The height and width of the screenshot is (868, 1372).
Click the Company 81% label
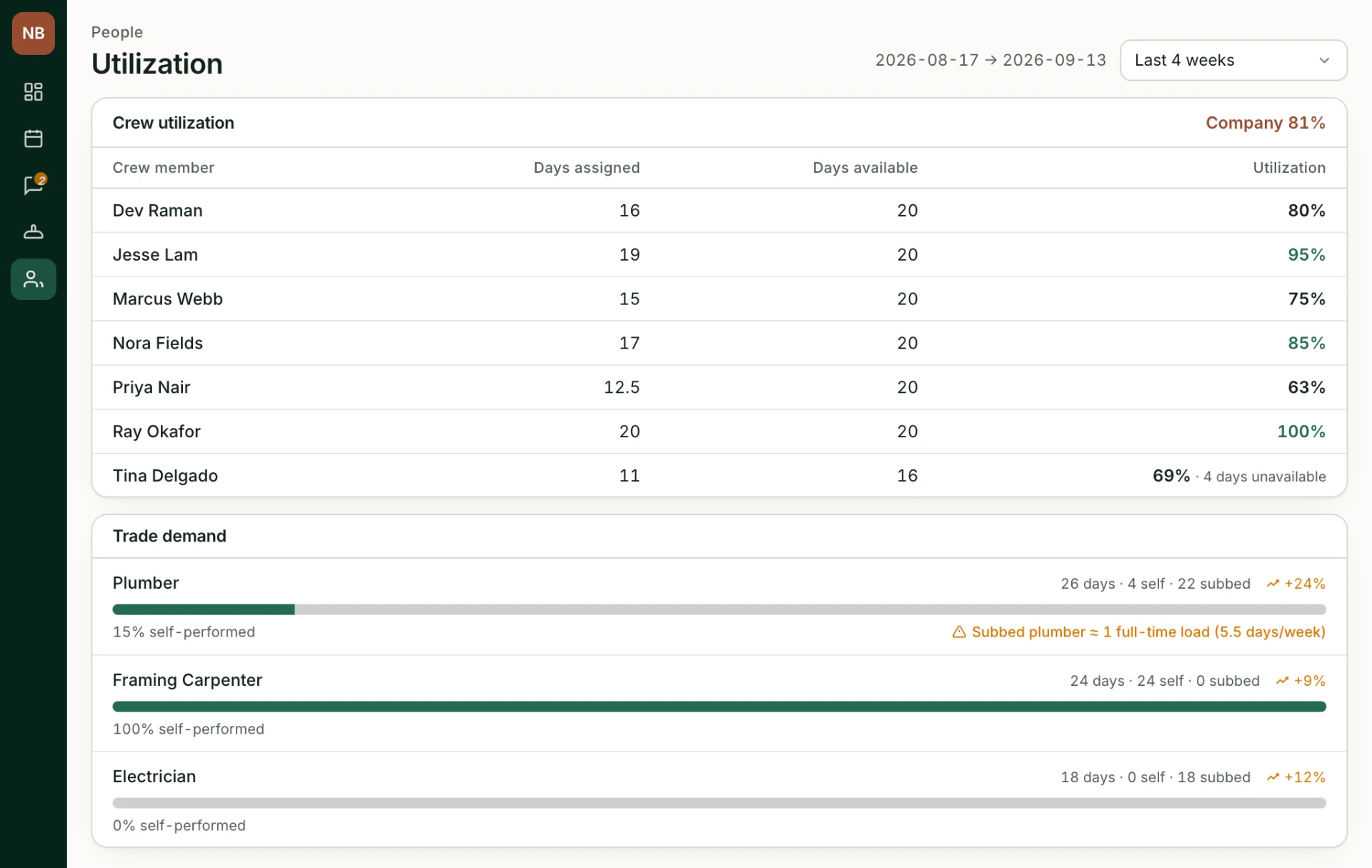coord(1266,123)
